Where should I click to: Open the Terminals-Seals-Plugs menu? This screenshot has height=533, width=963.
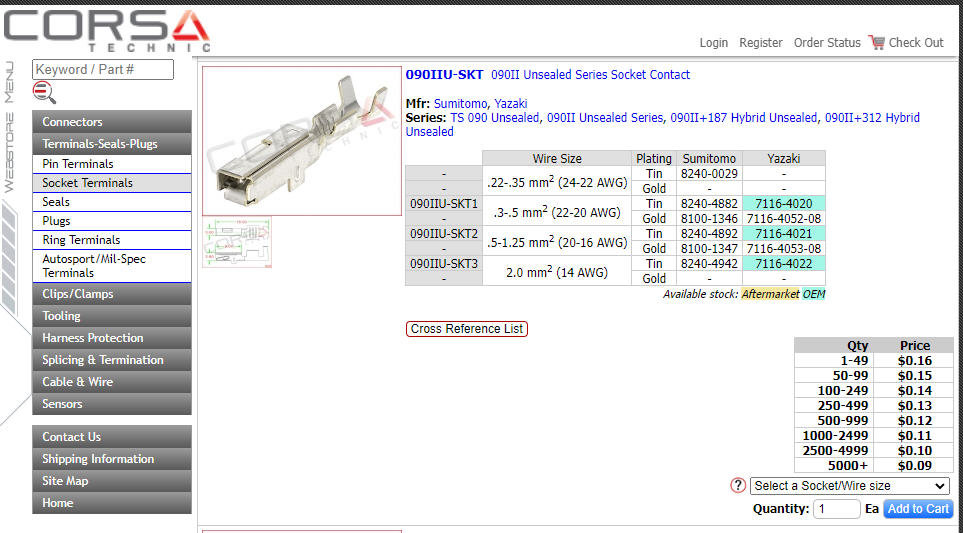tap(112, 144)
